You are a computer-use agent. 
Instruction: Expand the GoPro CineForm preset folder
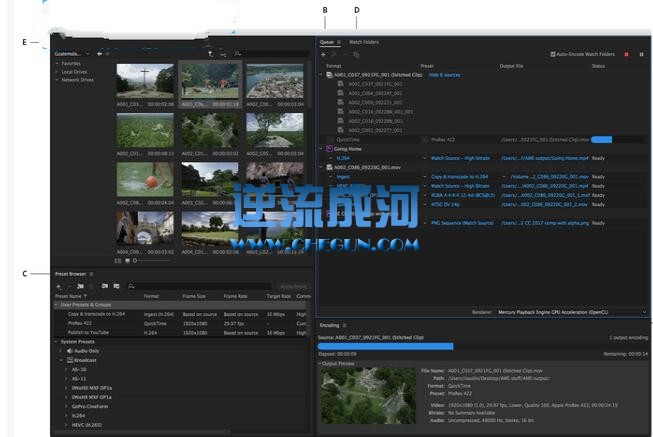click(66, 407)
